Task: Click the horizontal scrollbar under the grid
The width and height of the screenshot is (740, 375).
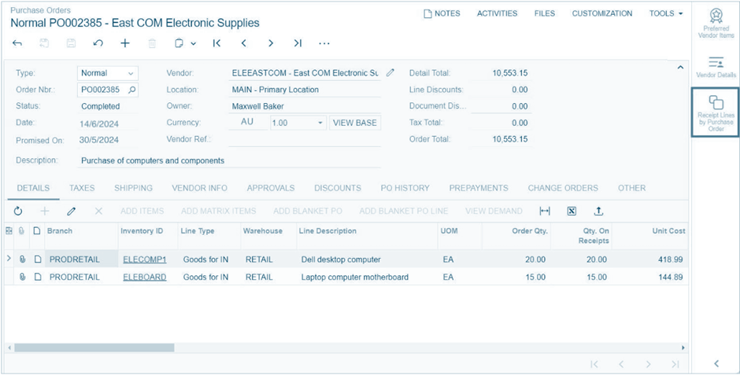Action: click(x=94, y=348)
